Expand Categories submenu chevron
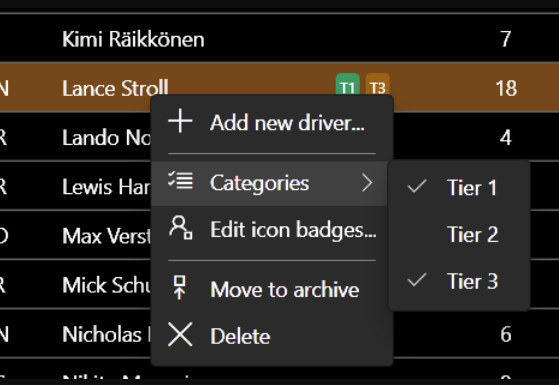Image resolution: width=559 pixels, height=385 pixels. click(367, 183)
